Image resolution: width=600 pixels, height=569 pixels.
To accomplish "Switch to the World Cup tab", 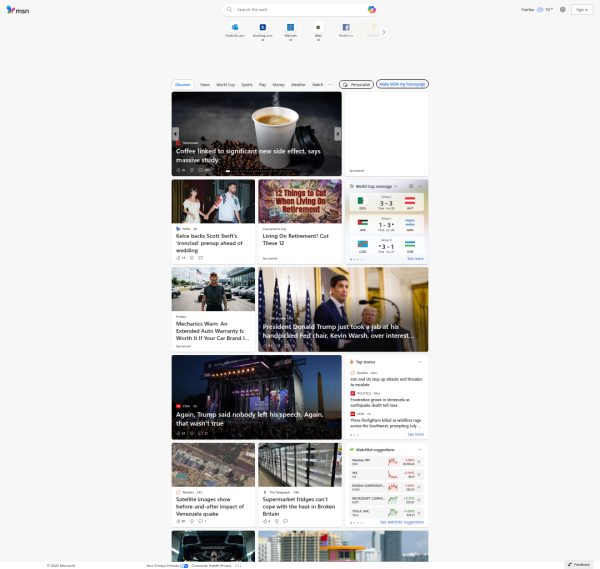I will (225, 85).
